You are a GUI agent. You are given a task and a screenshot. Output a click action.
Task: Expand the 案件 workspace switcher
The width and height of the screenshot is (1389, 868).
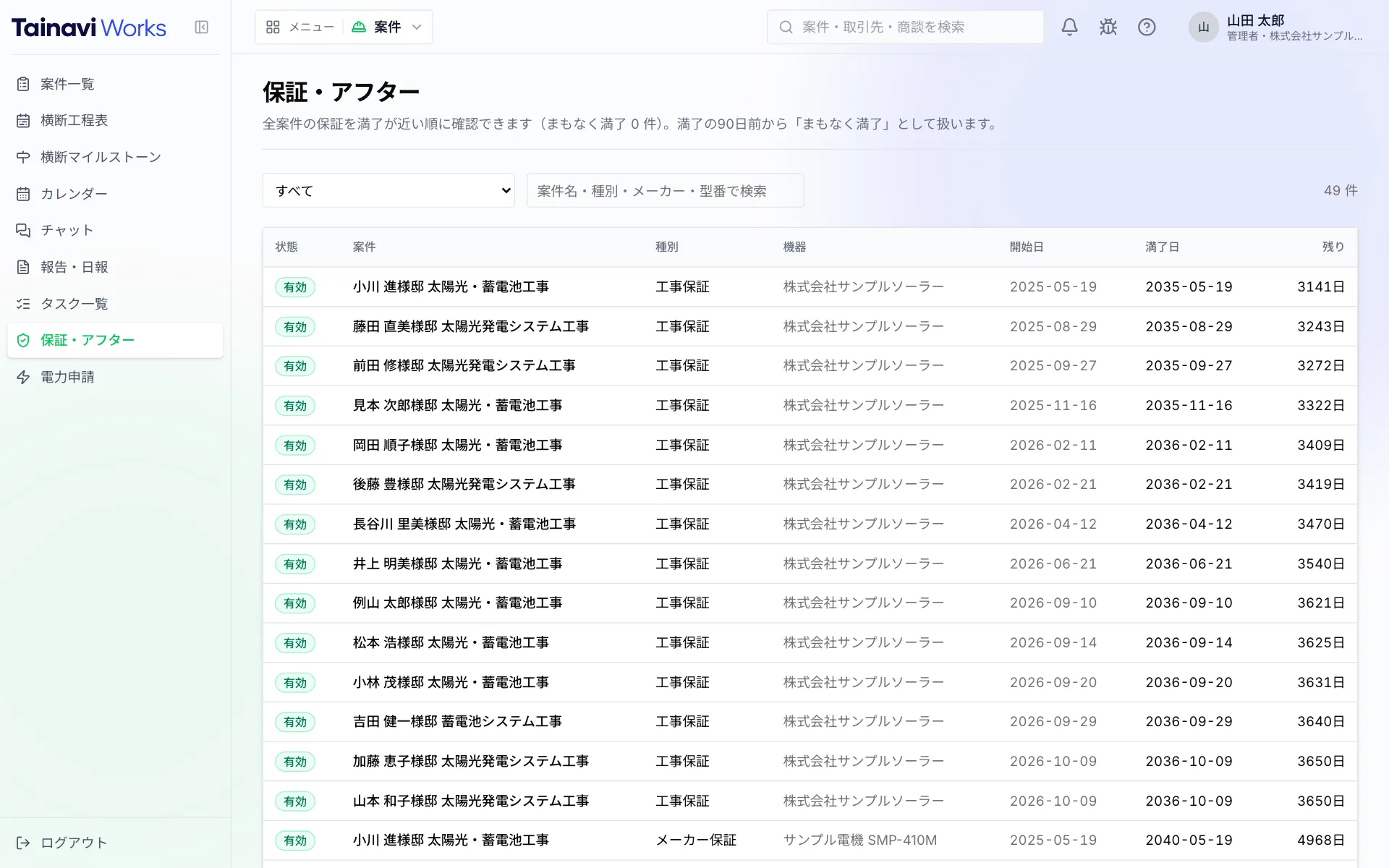coord(387,27)
